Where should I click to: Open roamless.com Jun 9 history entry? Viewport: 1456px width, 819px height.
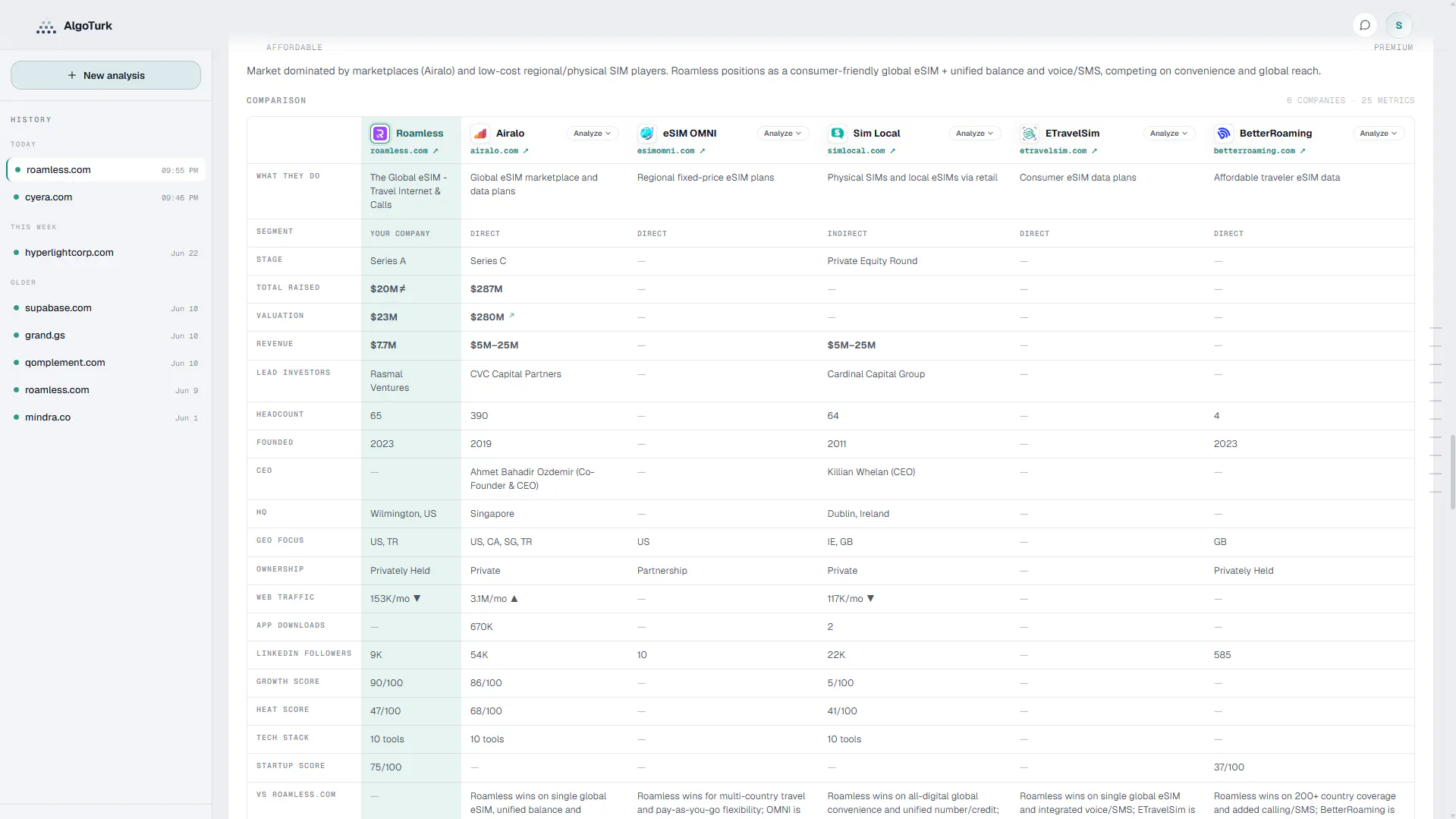pos(106,390)
